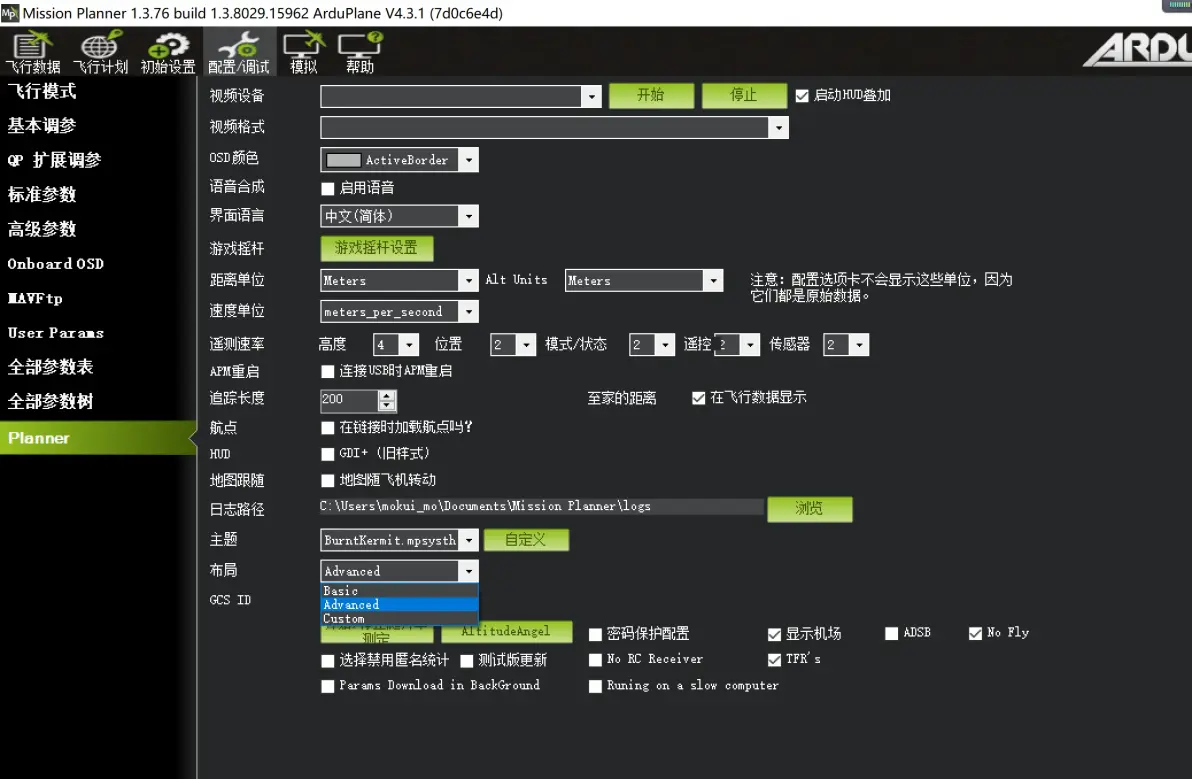
Task: Click the 自定义 theme customize button
Action: [x=525, y=540]
